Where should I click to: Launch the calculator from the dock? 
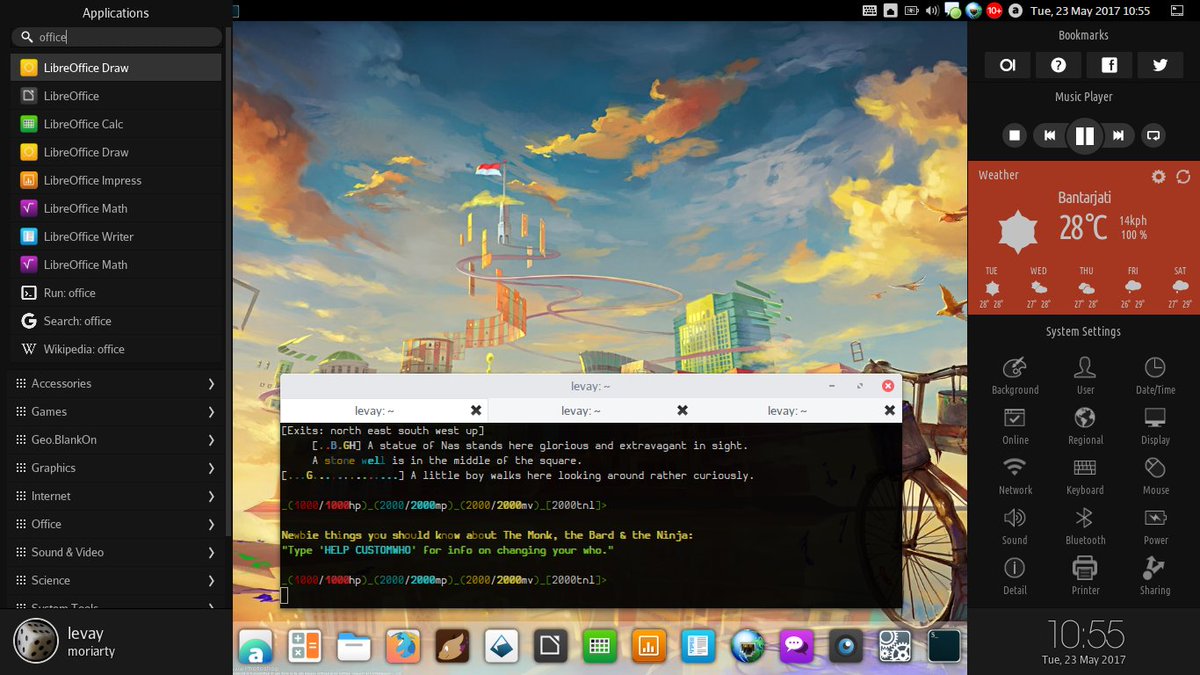point(304,647)
